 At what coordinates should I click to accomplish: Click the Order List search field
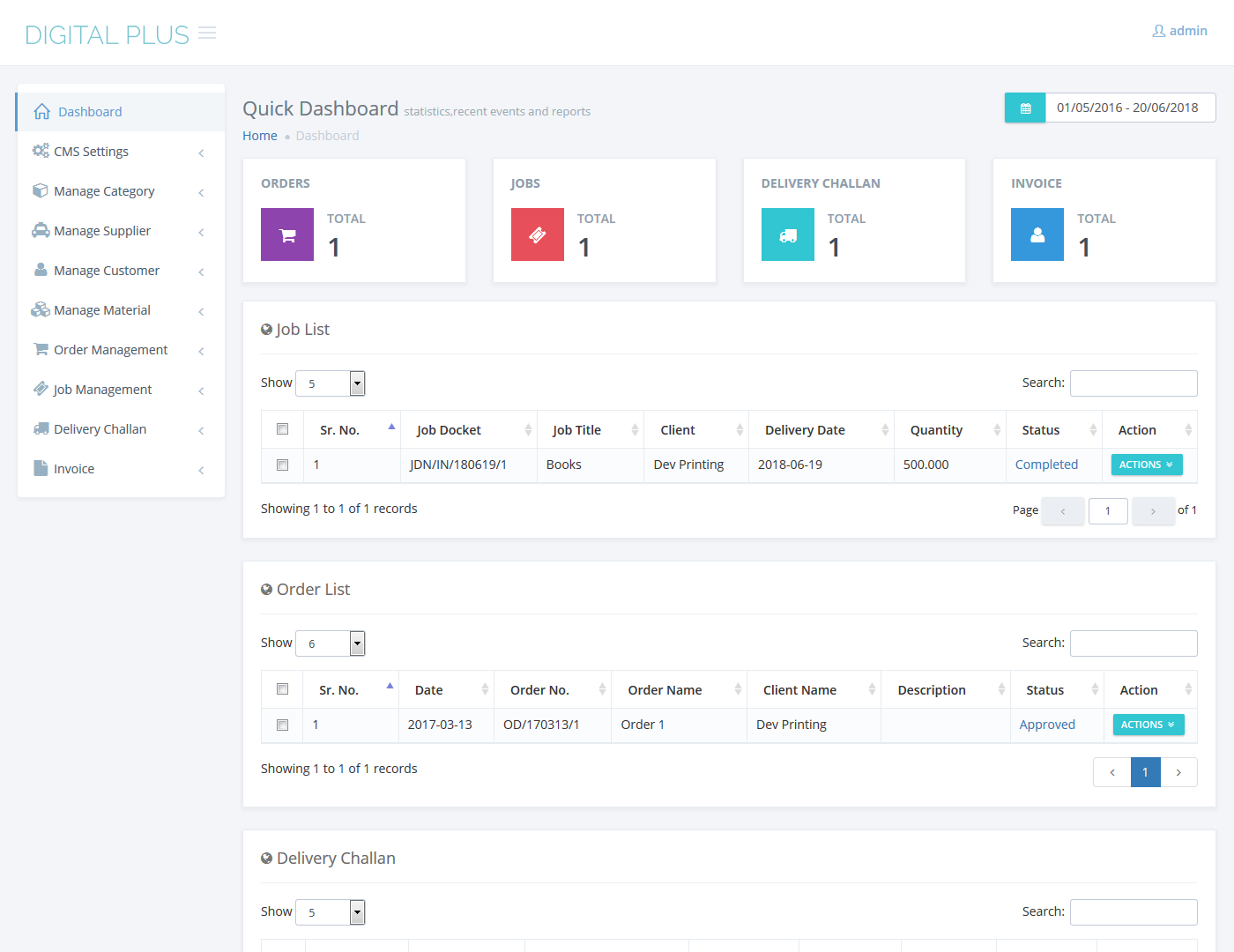click(x=1134, y=643)
